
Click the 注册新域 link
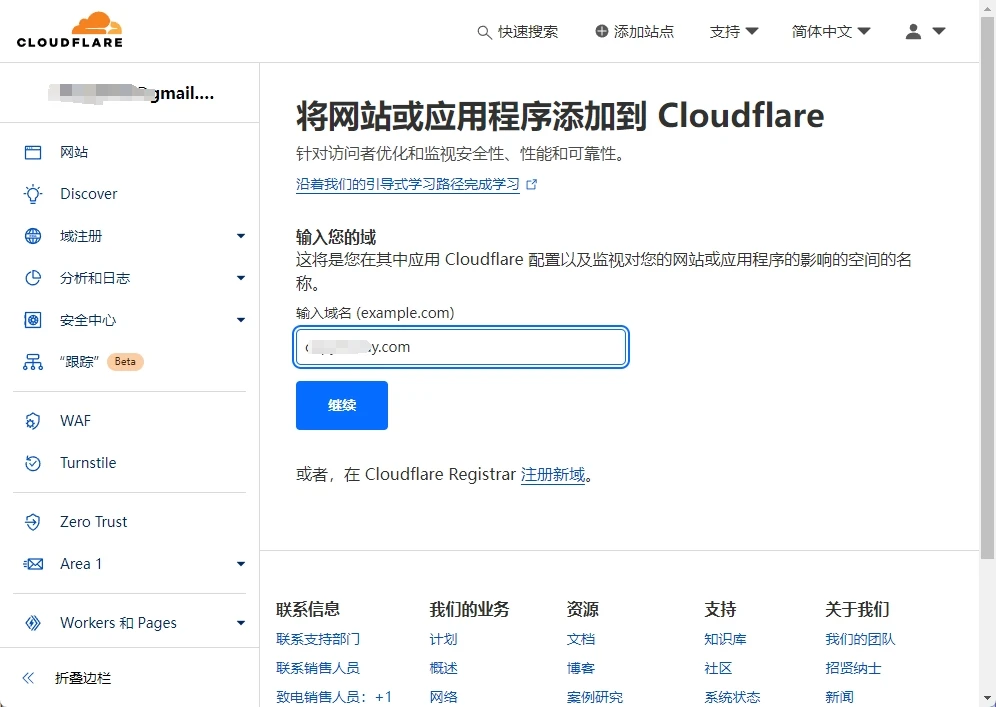tap(553, 475)
